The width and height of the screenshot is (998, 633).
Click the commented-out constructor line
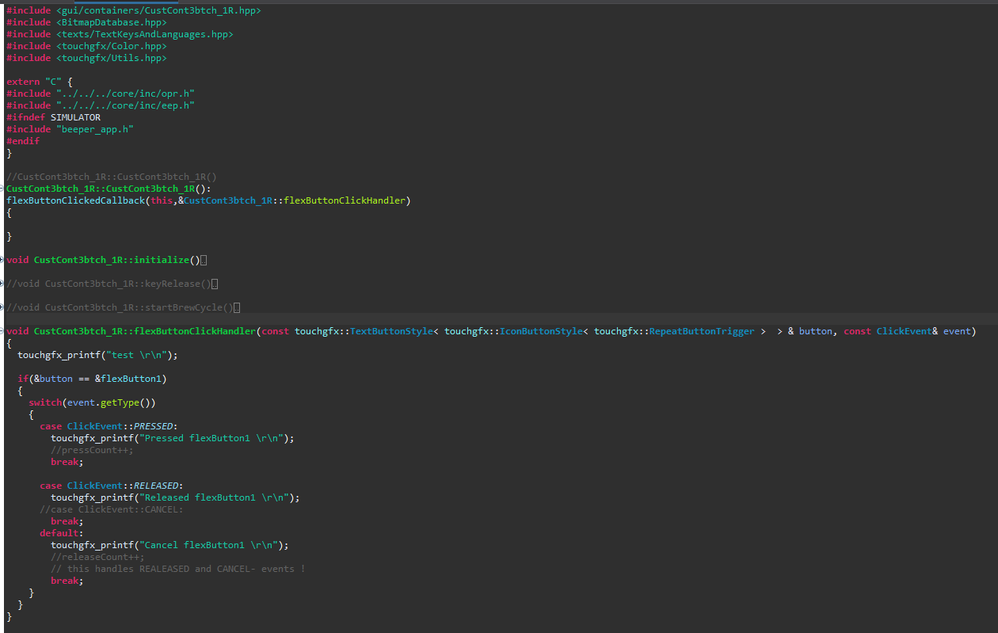click(111, 177)
